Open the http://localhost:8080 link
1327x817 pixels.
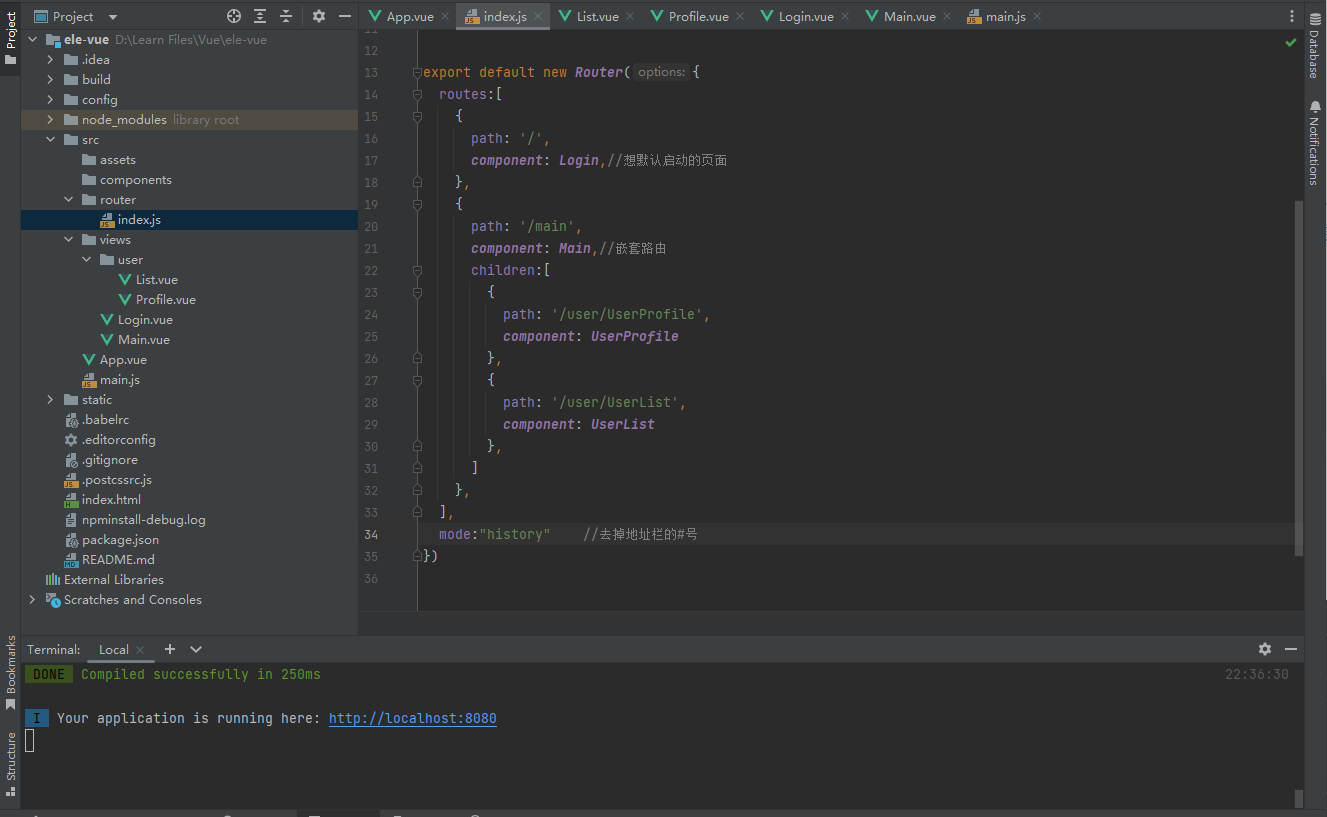tap(412, 718)
